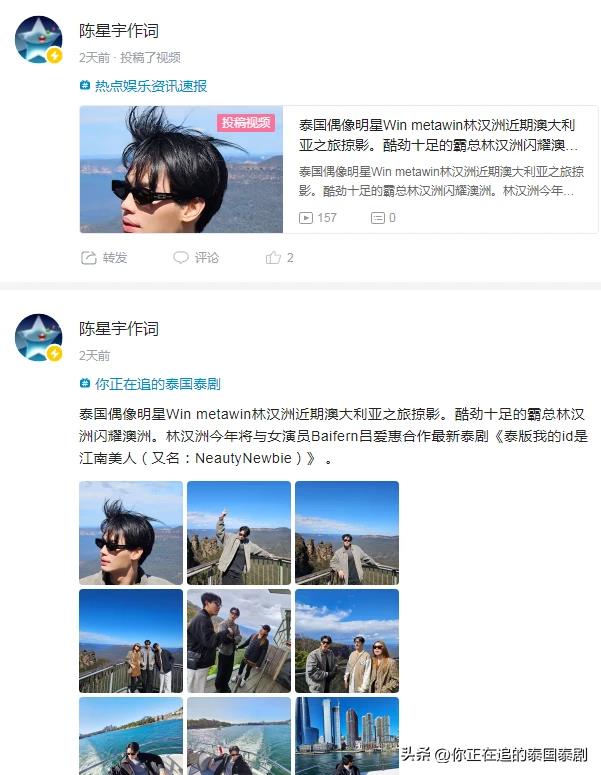601x775 pixels.
Task: Open the second post's user avatar
Action: point(39,338)
